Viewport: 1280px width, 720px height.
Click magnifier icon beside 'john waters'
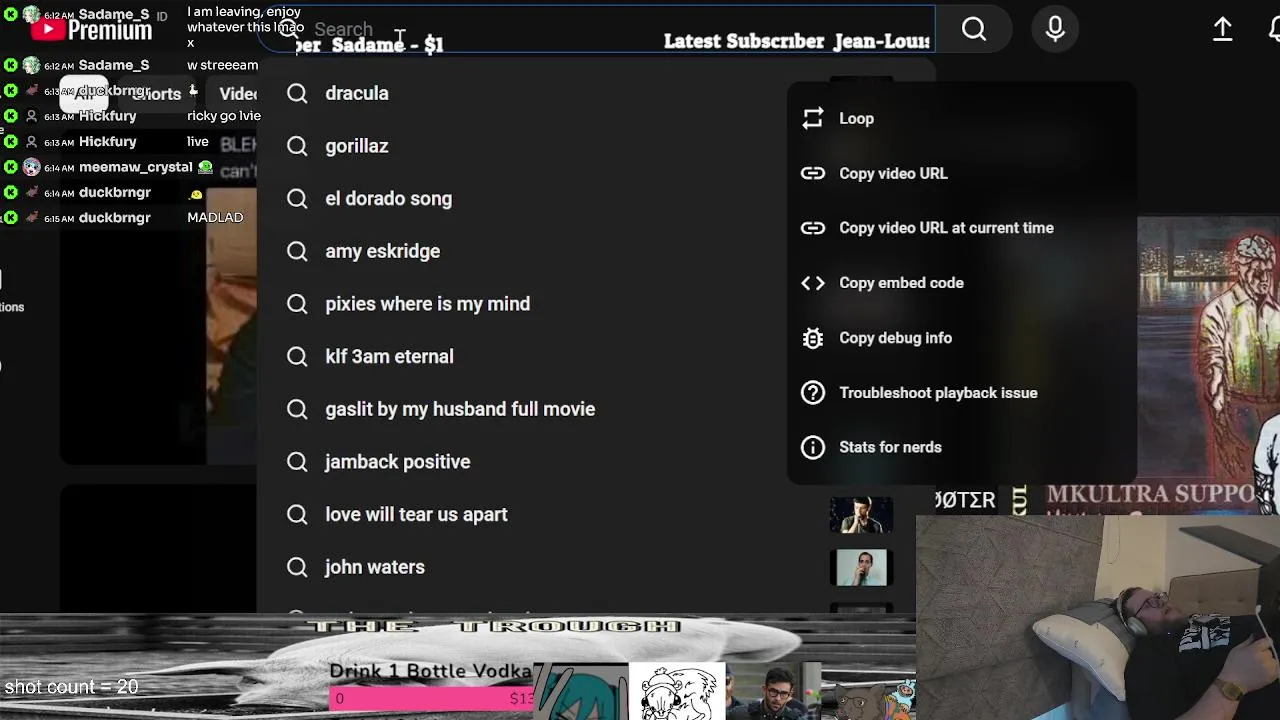[297, 567]
